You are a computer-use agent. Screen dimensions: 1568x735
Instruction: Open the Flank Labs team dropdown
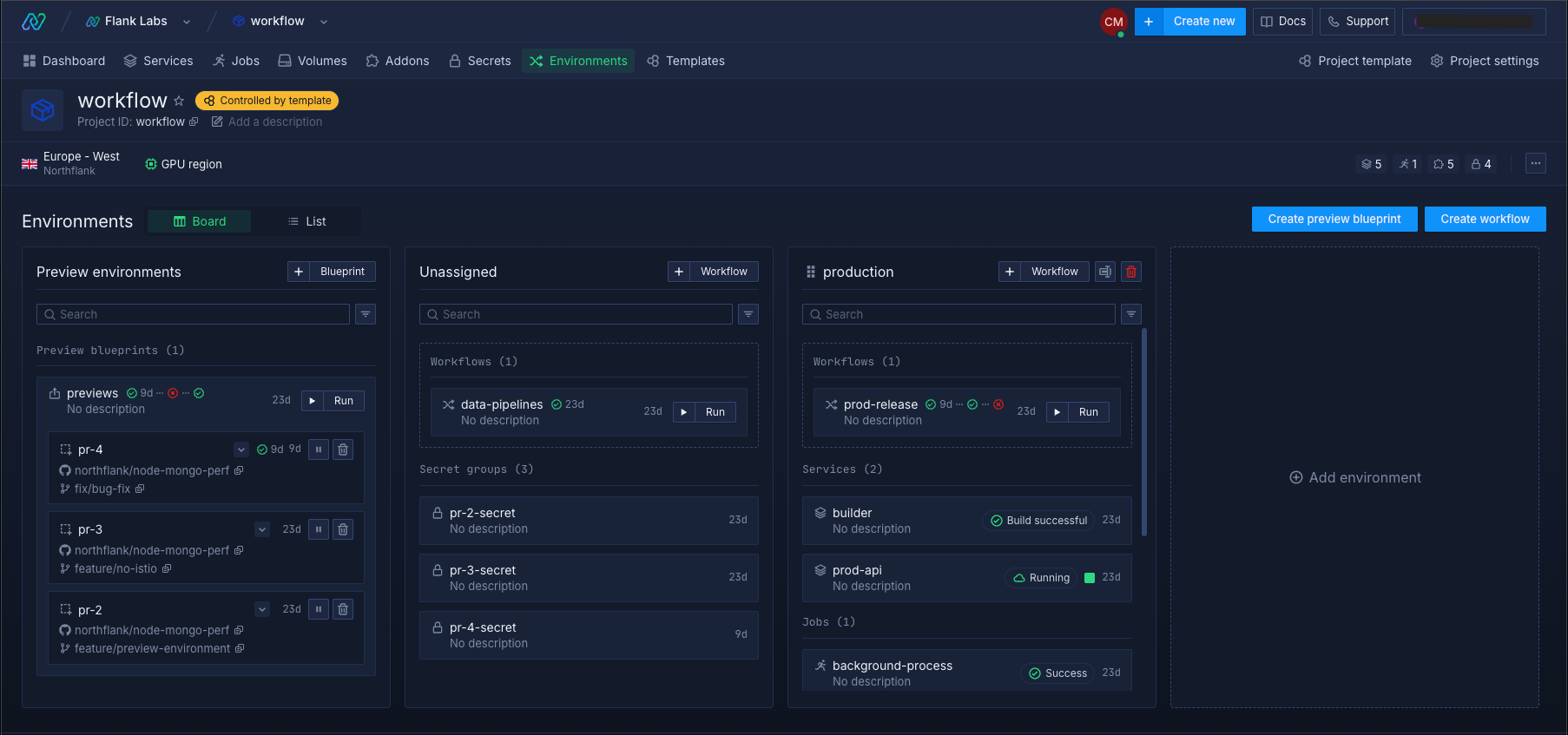point(187,22)
